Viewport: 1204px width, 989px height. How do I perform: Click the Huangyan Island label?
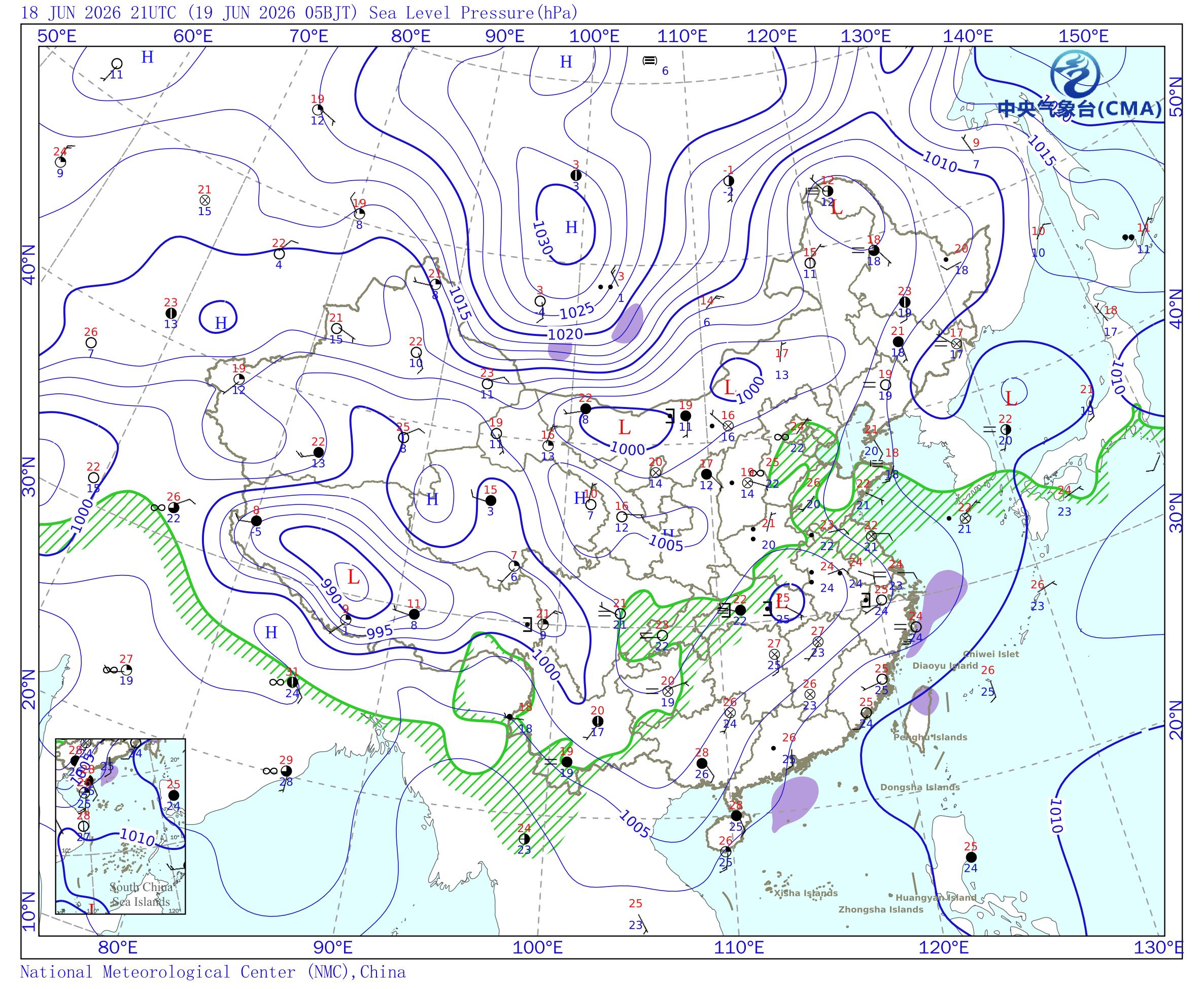tap(936, 898)
